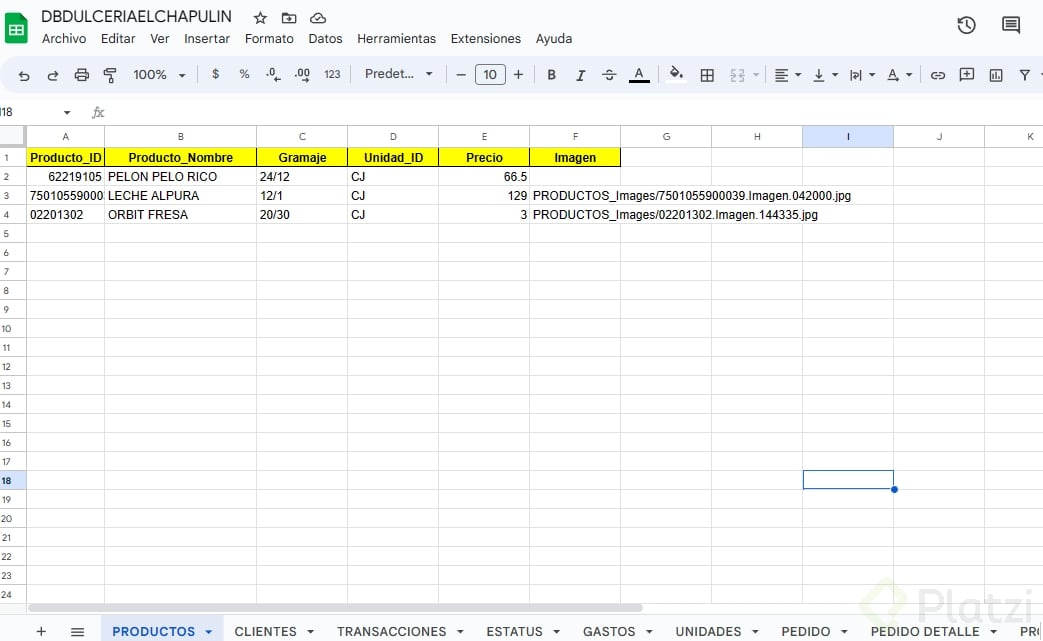Viewport: 1043px width, 641px height.
Task: Switch to the CLIENTES sheet tab
Action: tap(265, 631)
